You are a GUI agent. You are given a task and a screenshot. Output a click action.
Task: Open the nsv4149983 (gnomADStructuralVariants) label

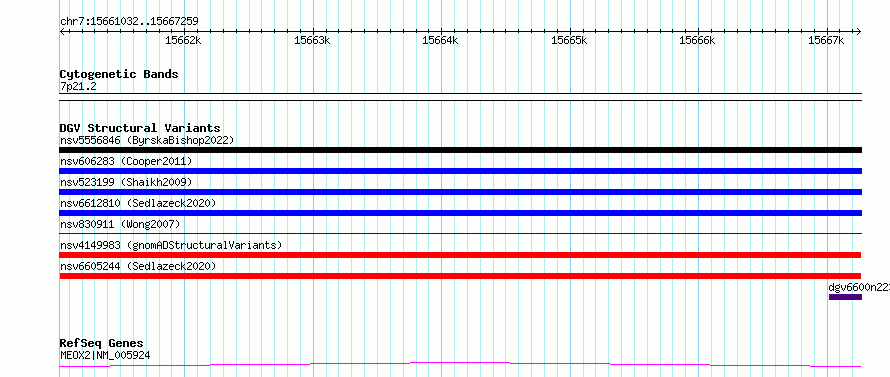[x=171, y=245]
